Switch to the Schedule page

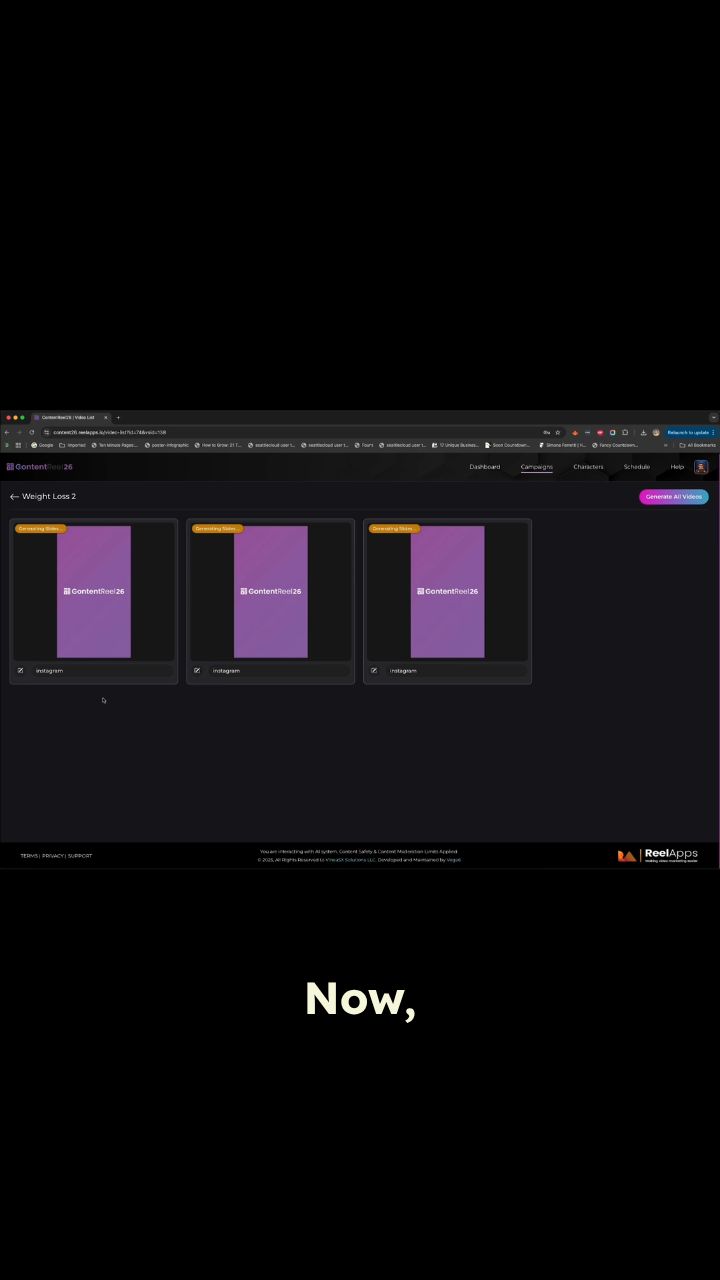click(636, 467)
